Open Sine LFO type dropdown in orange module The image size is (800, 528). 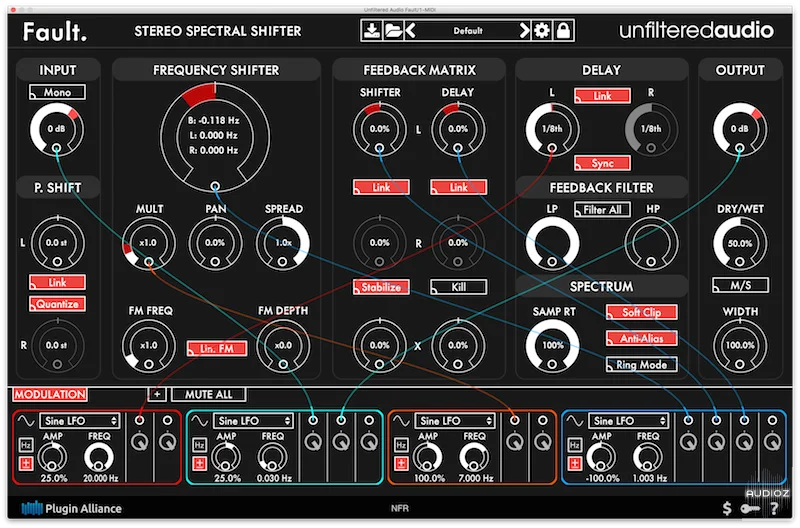tap(455, 421)
